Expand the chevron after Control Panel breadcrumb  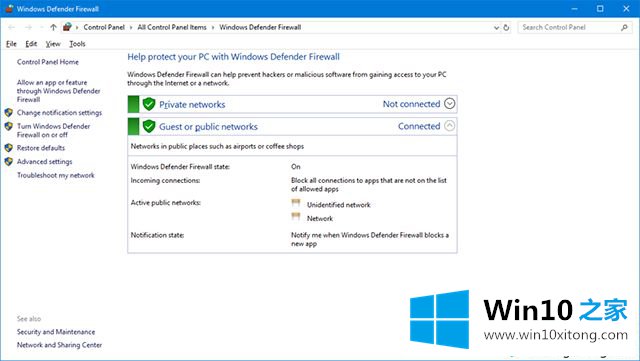click(x=131, y=28)
